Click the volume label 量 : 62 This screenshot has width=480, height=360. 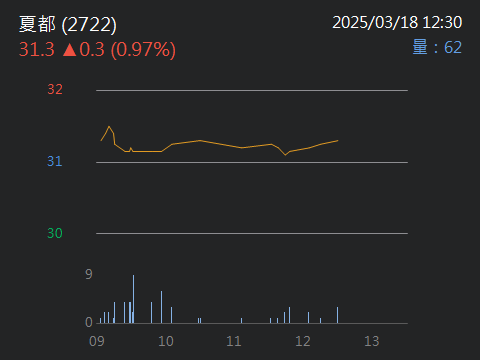pyautogui.click(x=437, y=47)
